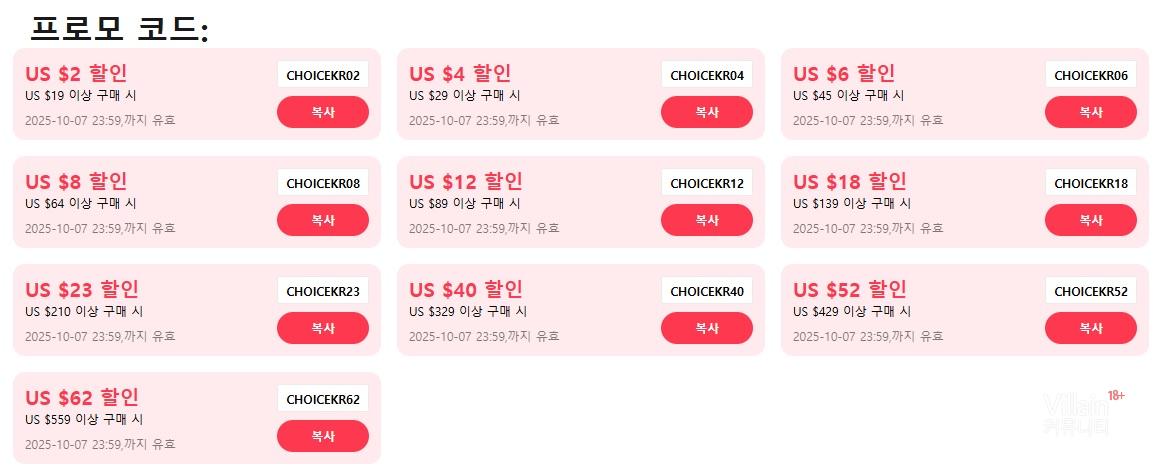Viewport: 1160px width, 471px height.
Task: Select the CHOICEKR12 code box
Action: pos(706,183)
